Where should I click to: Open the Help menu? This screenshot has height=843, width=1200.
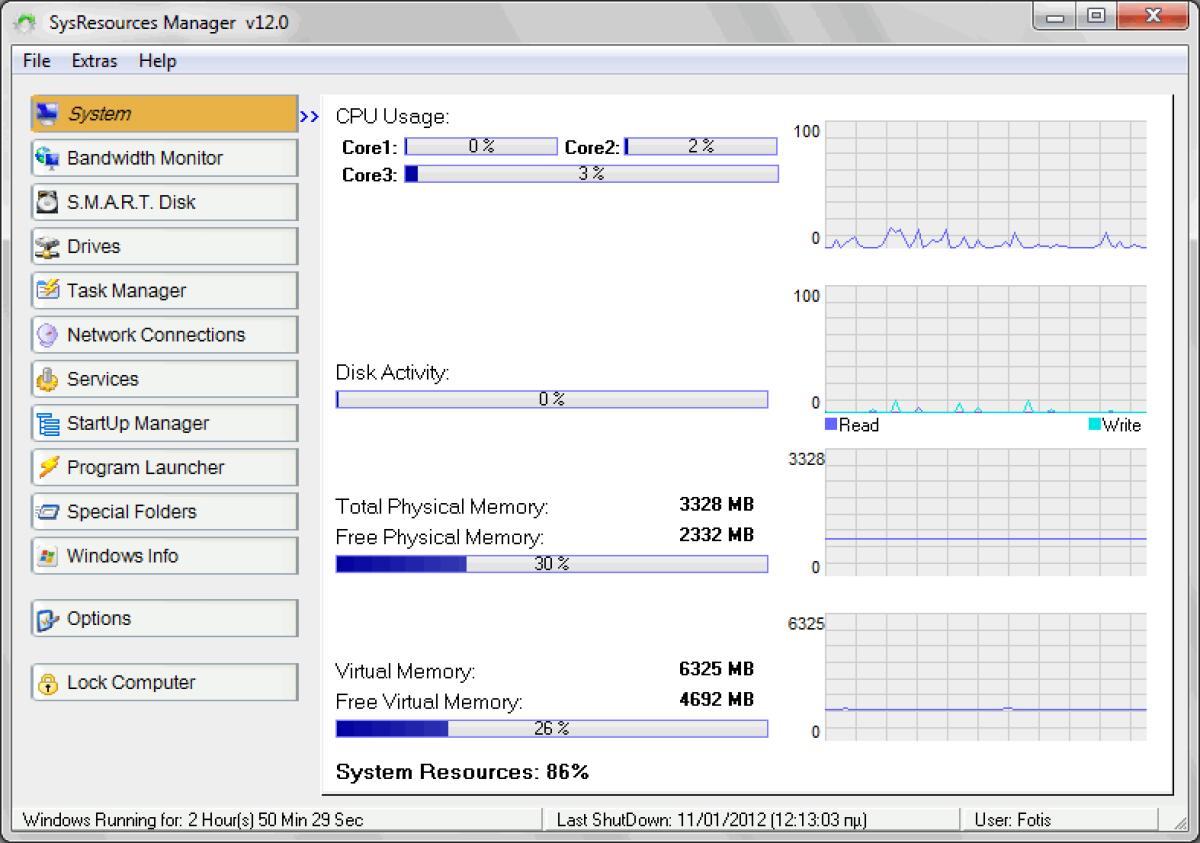[157, 61]
